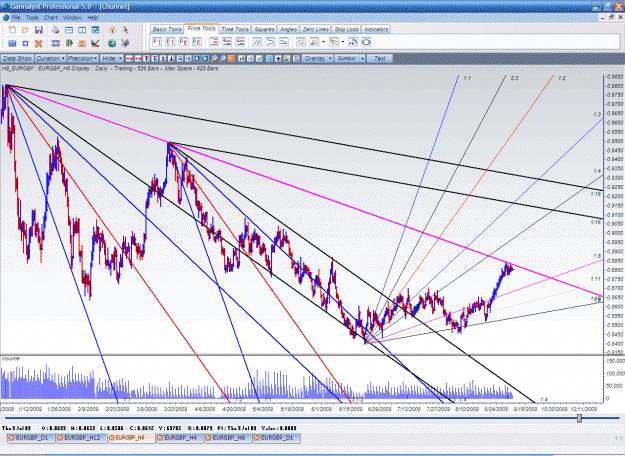Open the Help menu

coord(92,18)
